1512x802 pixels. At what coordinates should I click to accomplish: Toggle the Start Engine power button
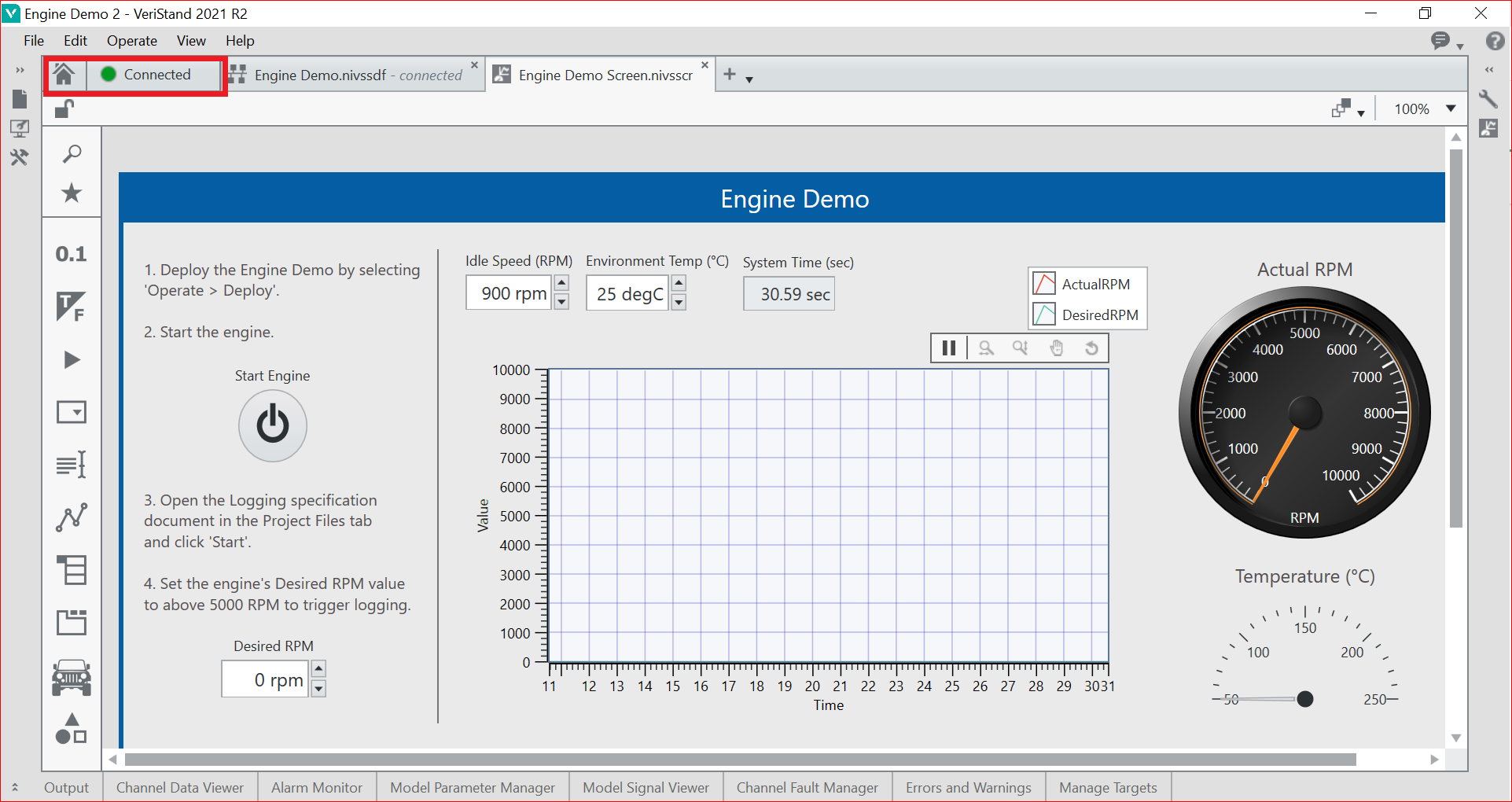[x=273, y=426]
